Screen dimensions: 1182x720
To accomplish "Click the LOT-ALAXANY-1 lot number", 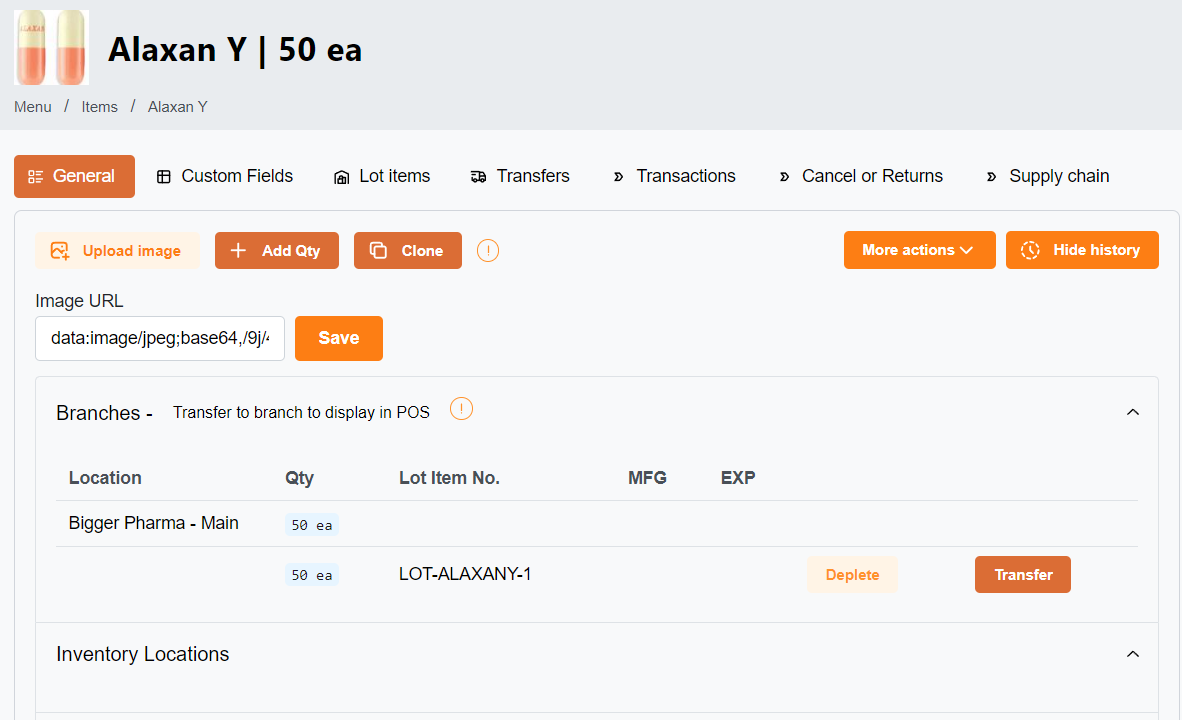I will coord(465,574).
